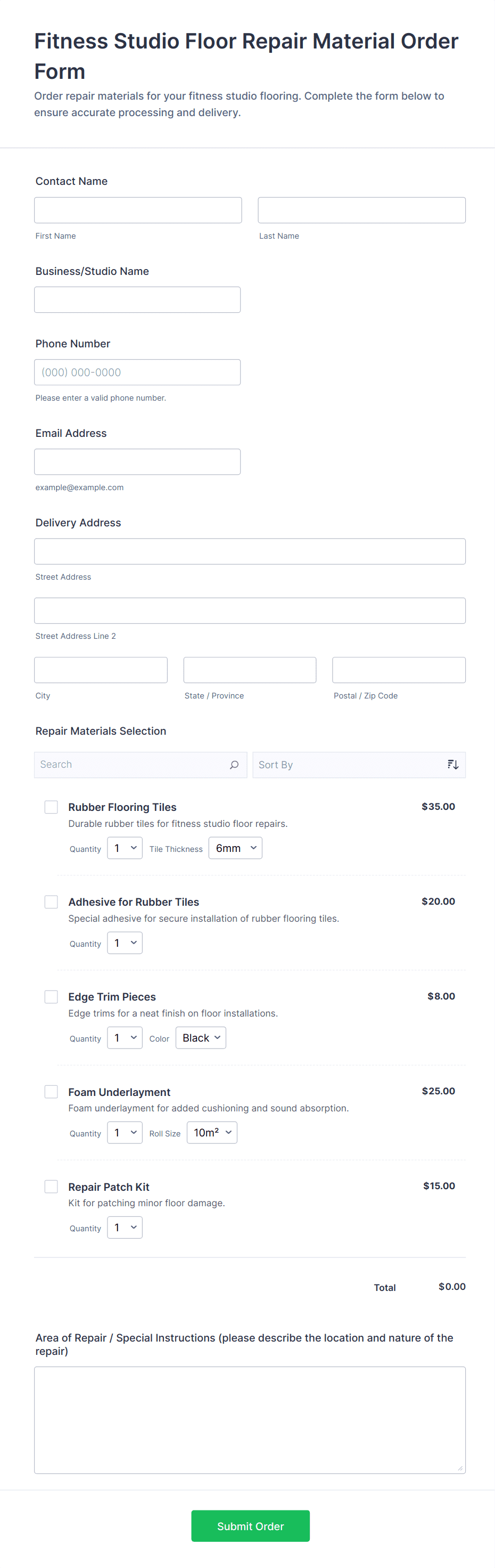Click the Email Address input
Image resolution: width=495 pixels, height=1568 pixels.
pyautogui.click(x=137, y=461)
